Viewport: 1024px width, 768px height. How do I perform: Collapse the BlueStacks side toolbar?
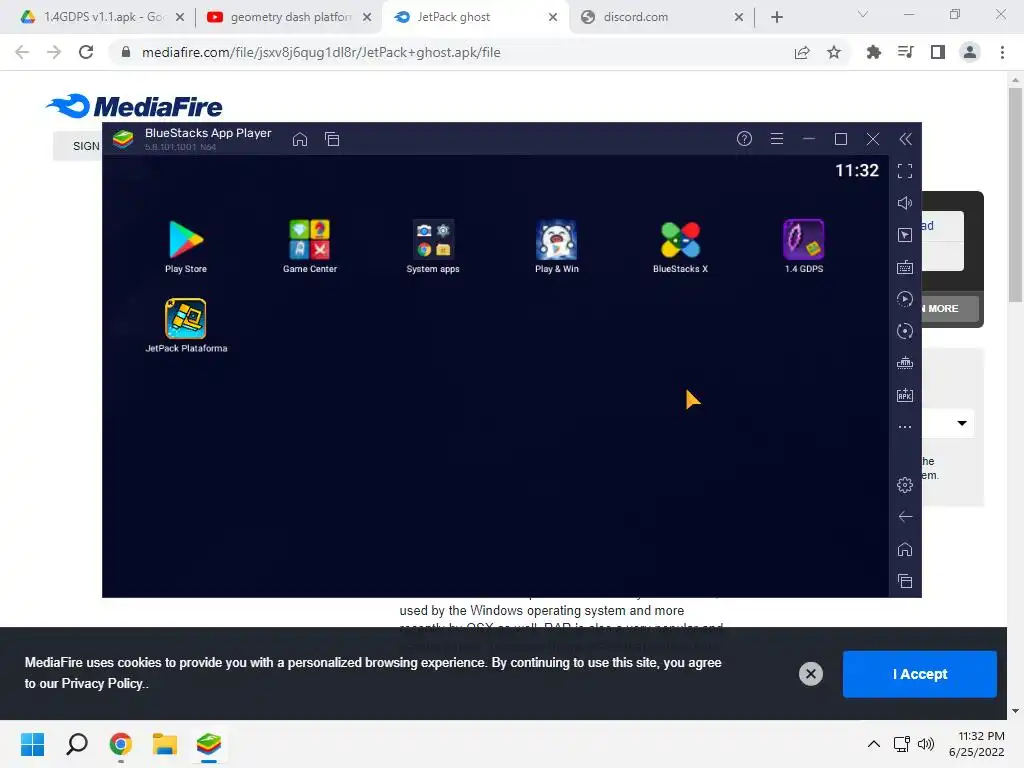pos(905,138)
